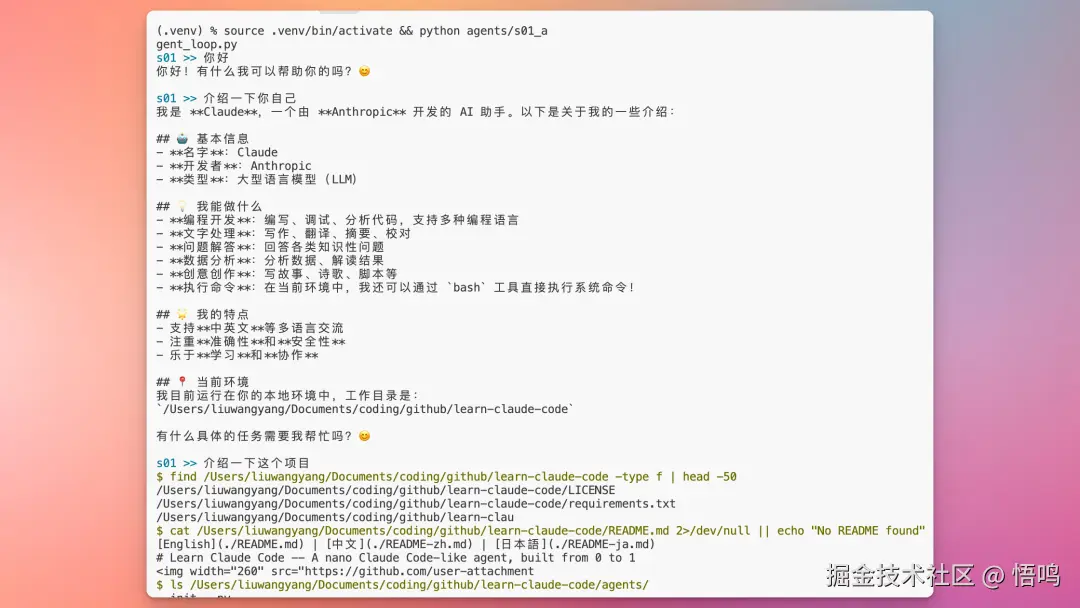Viewport: 1080px width, 608px height.
Task: Click the "source .venv/bin/activate" command line
Action: point(352,31)
